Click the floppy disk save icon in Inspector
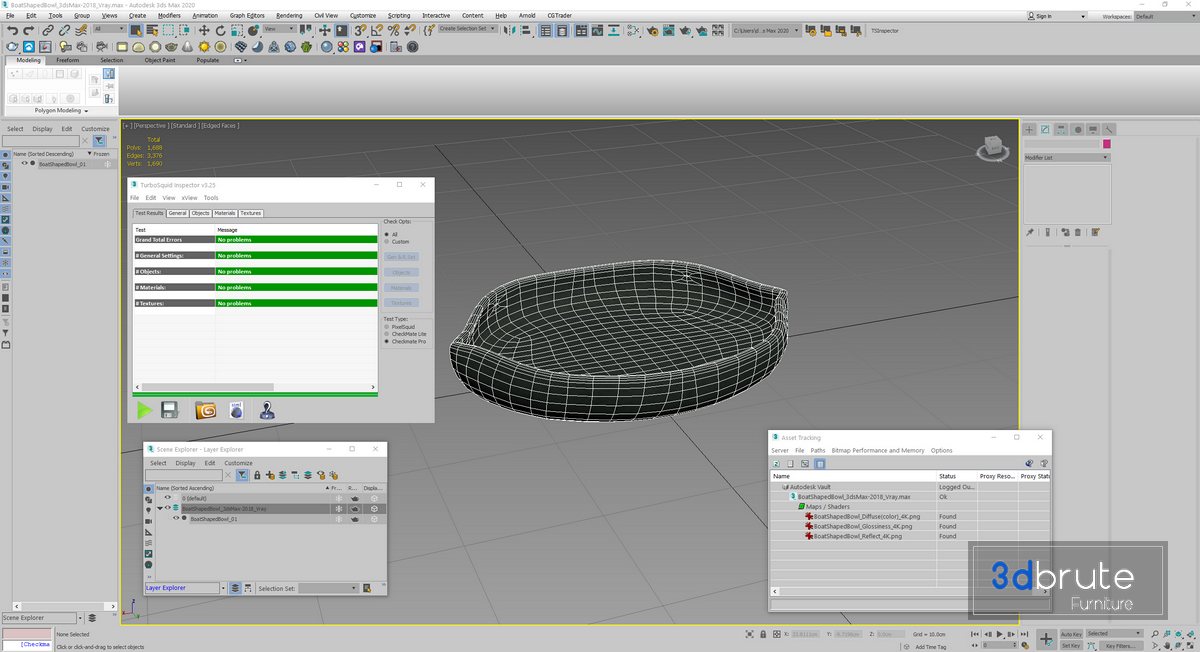The image size is (1200, 652). [170, 410]
